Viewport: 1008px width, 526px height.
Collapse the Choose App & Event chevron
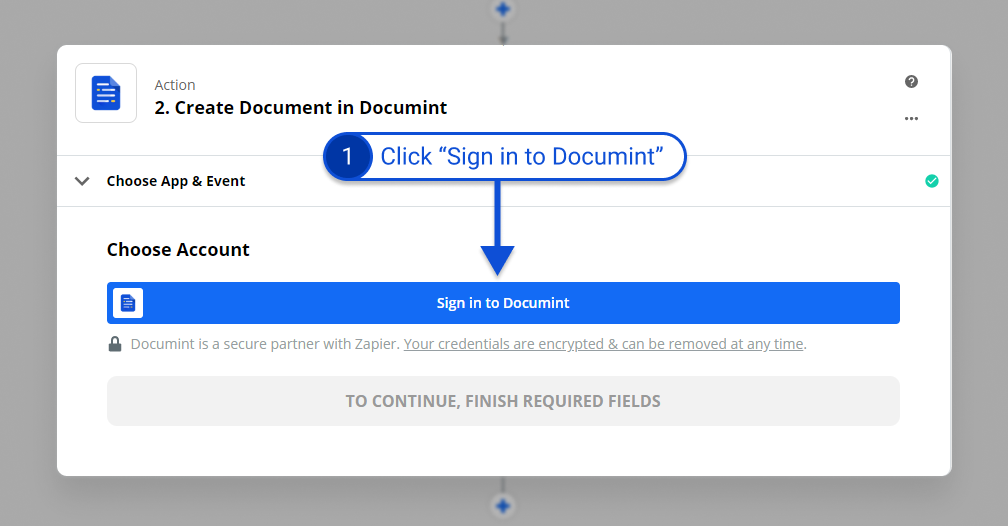click(83, 181)
